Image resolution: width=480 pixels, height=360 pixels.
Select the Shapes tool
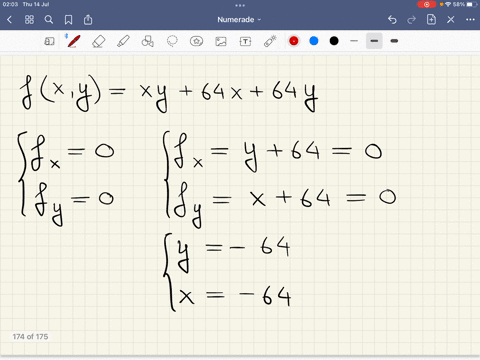point(147,41)
